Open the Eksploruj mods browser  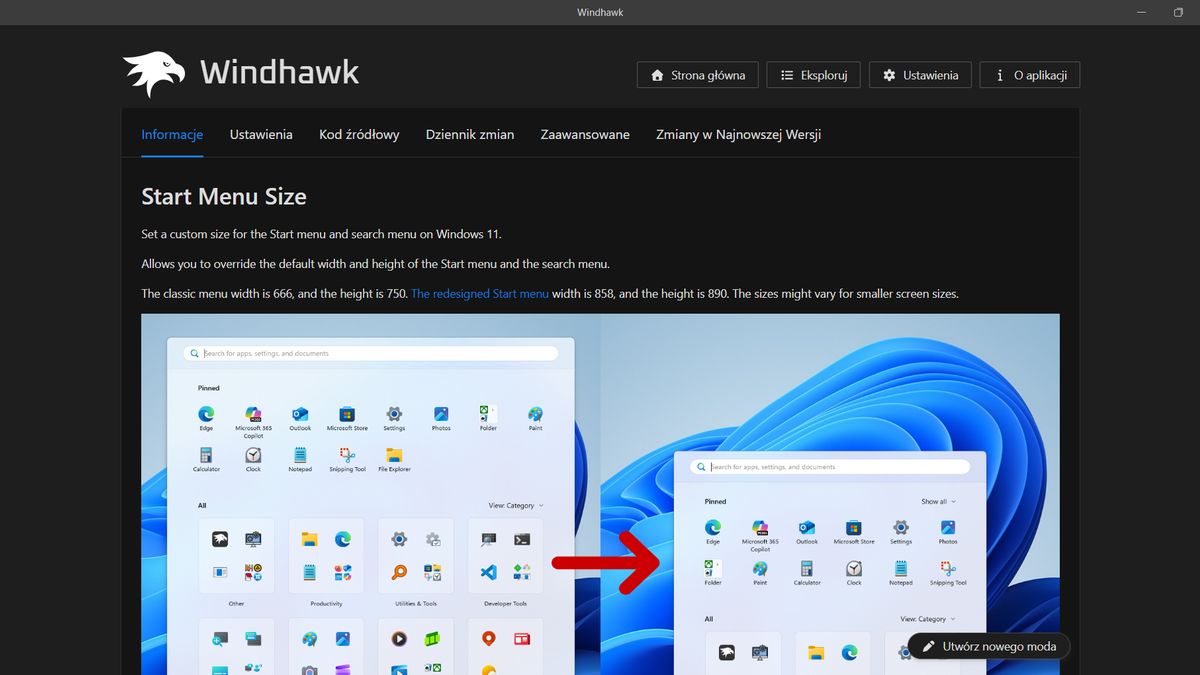pyautogui.click(x=814, y=75)
